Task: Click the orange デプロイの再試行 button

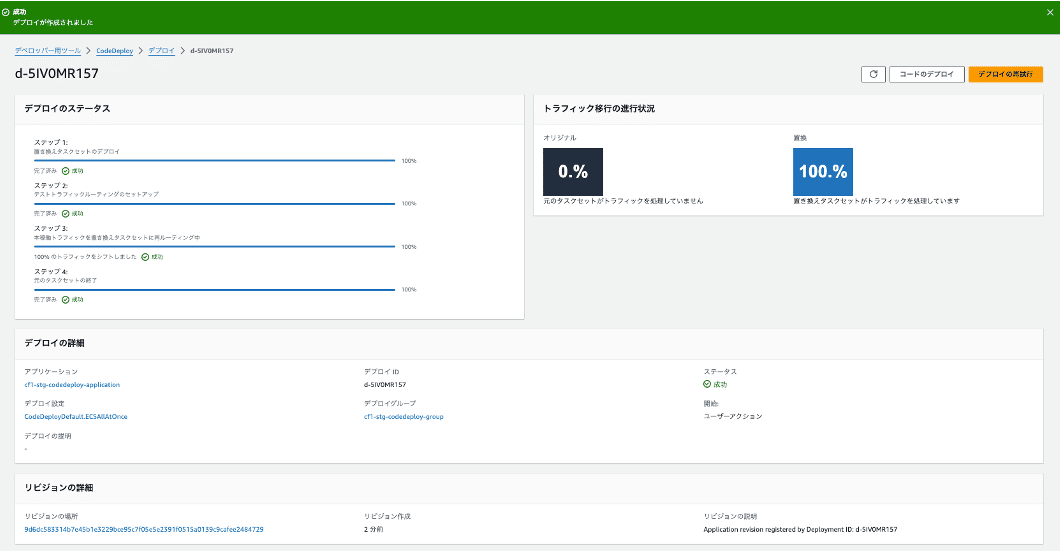Action: click(1005, 74)
